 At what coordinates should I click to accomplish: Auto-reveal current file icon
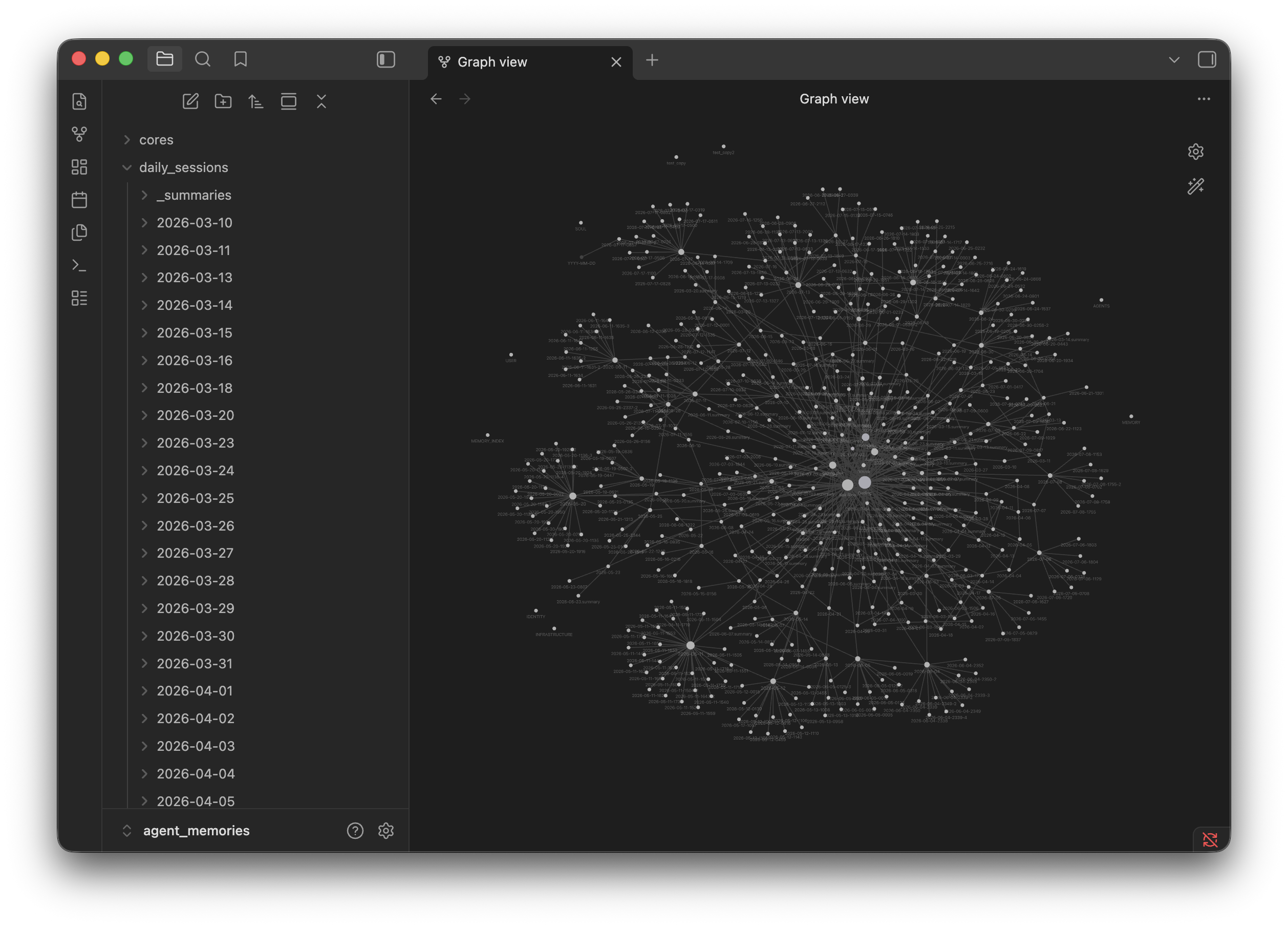(289, 102)
